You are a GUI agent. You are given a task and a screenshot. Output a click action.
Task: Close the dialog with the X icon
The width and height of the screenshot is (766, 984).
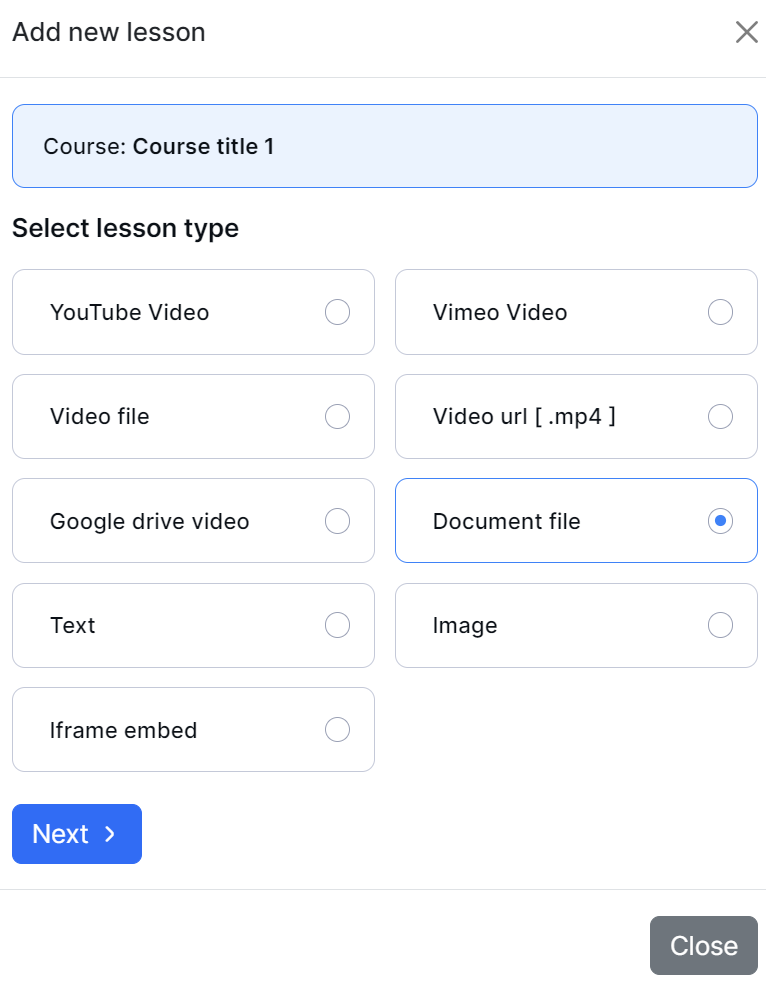(746, 32)
